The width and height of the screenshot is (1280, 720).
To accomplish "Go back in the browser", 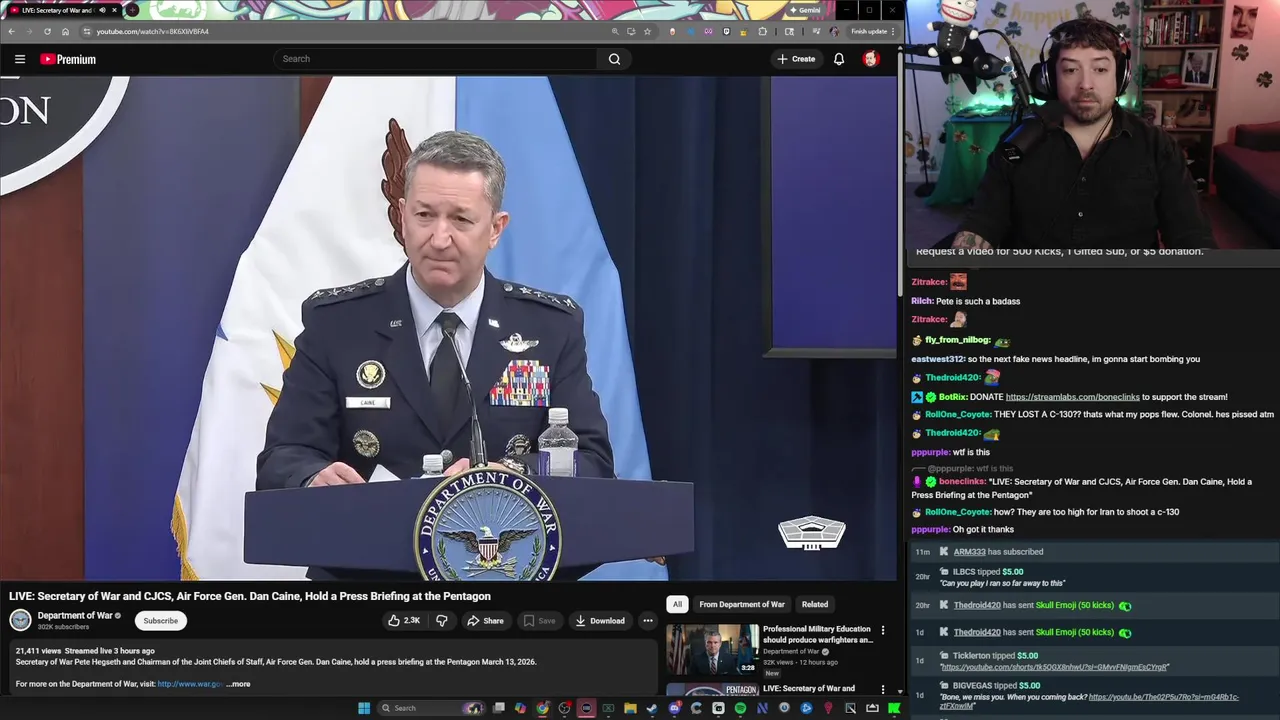I will tap(11, 31).
